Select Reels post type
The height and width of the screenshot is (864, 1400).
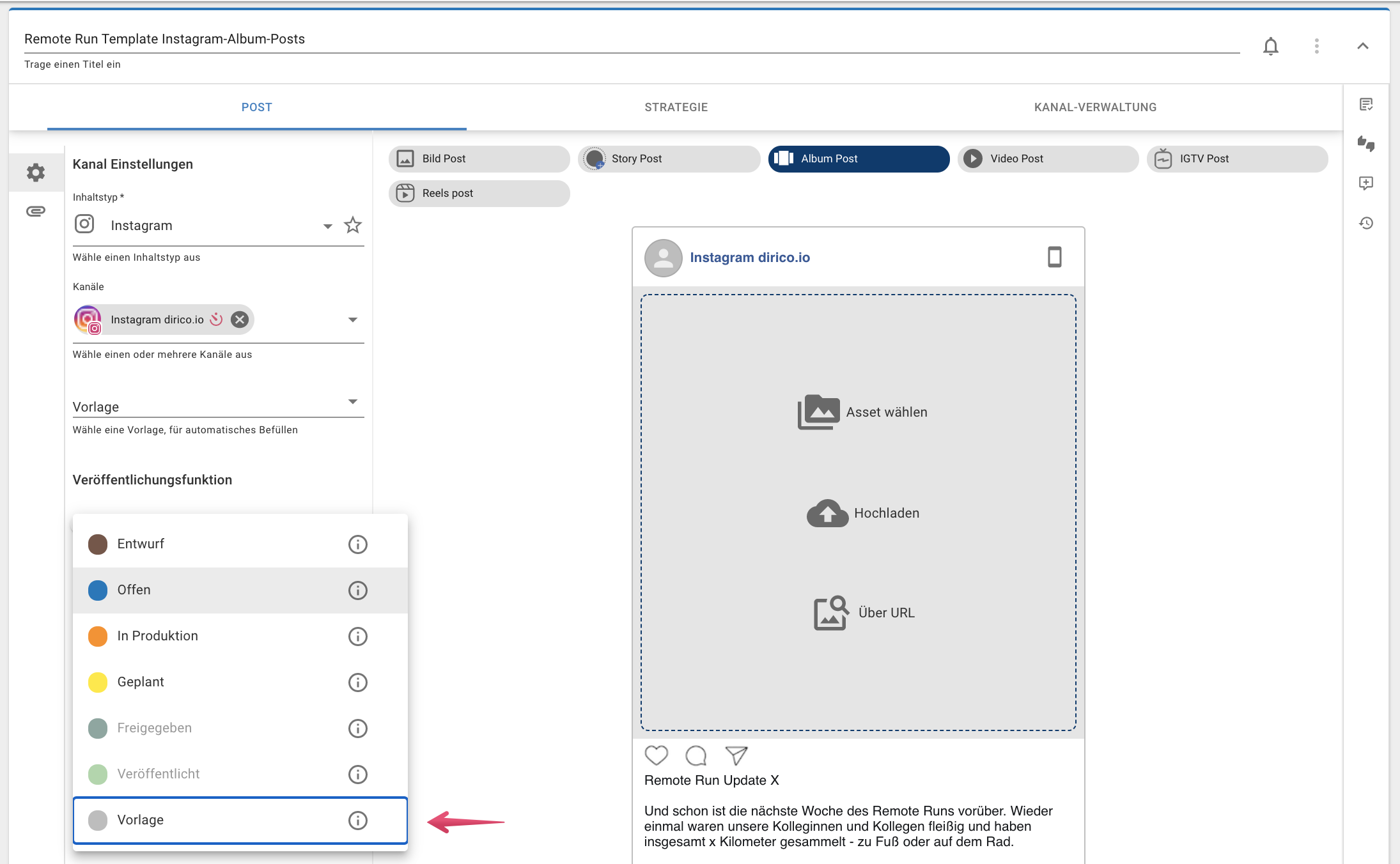tap(479, 193)
